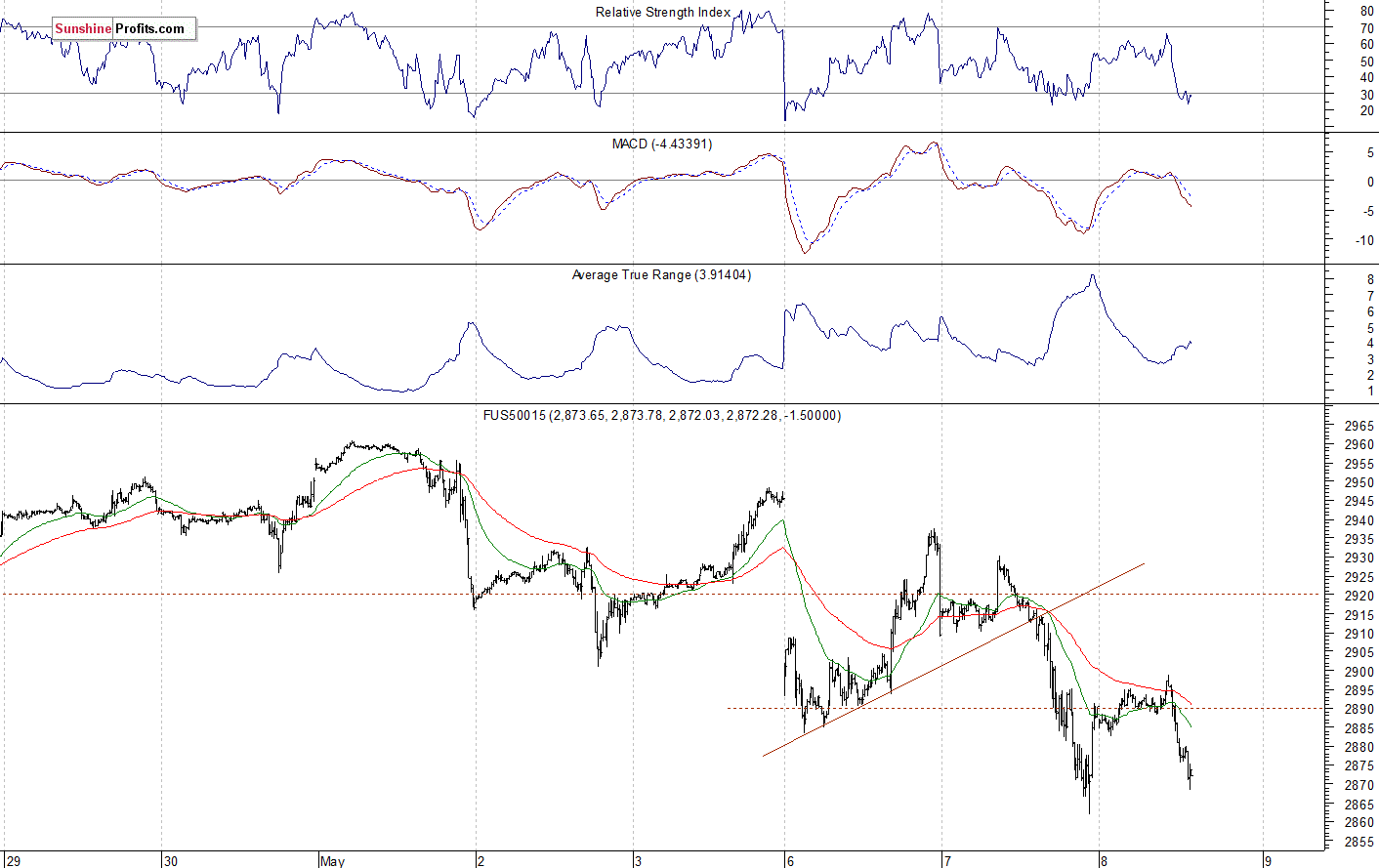Image resolution: width=1379 pixels, height=868 pixels.
Task: Select the 30 date label on time axis
Action: (171, 861)
